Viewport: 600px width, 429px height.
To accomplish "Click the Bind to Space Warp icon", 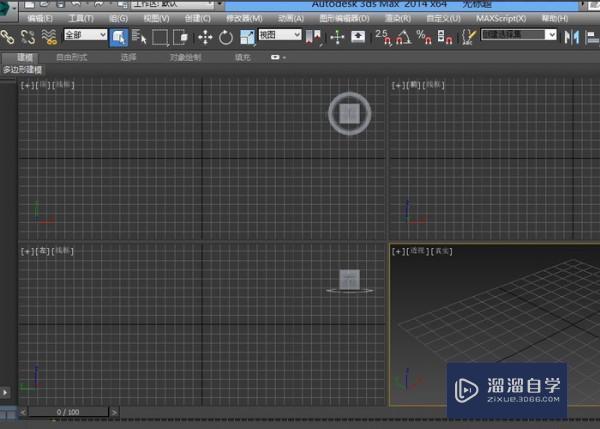I will (49, 37).
